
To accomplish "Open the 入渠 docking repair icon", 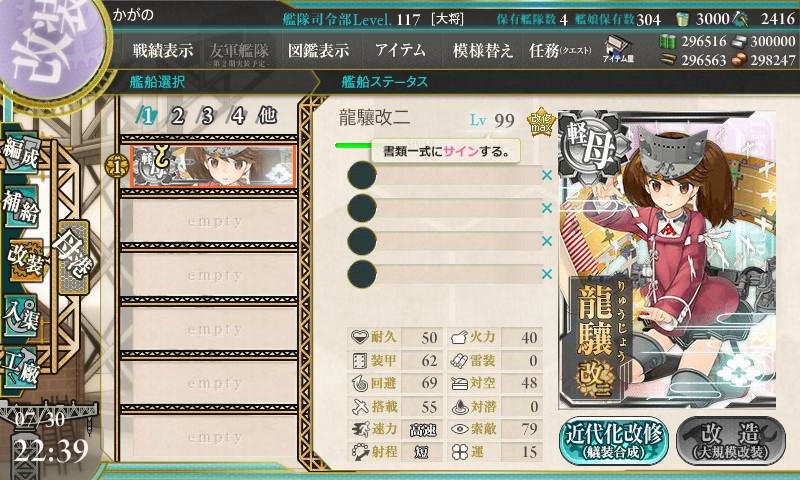I will click(21, 316).
